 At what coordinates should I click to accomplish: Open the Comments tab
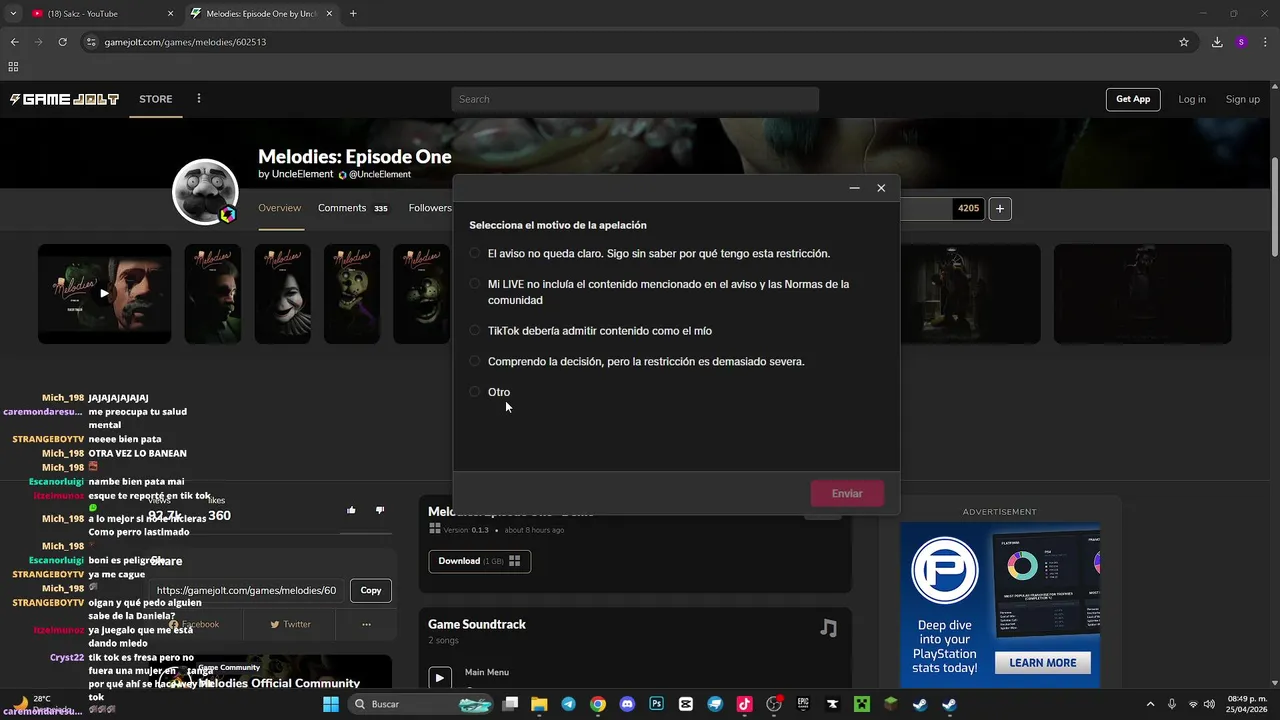(352, 208)
